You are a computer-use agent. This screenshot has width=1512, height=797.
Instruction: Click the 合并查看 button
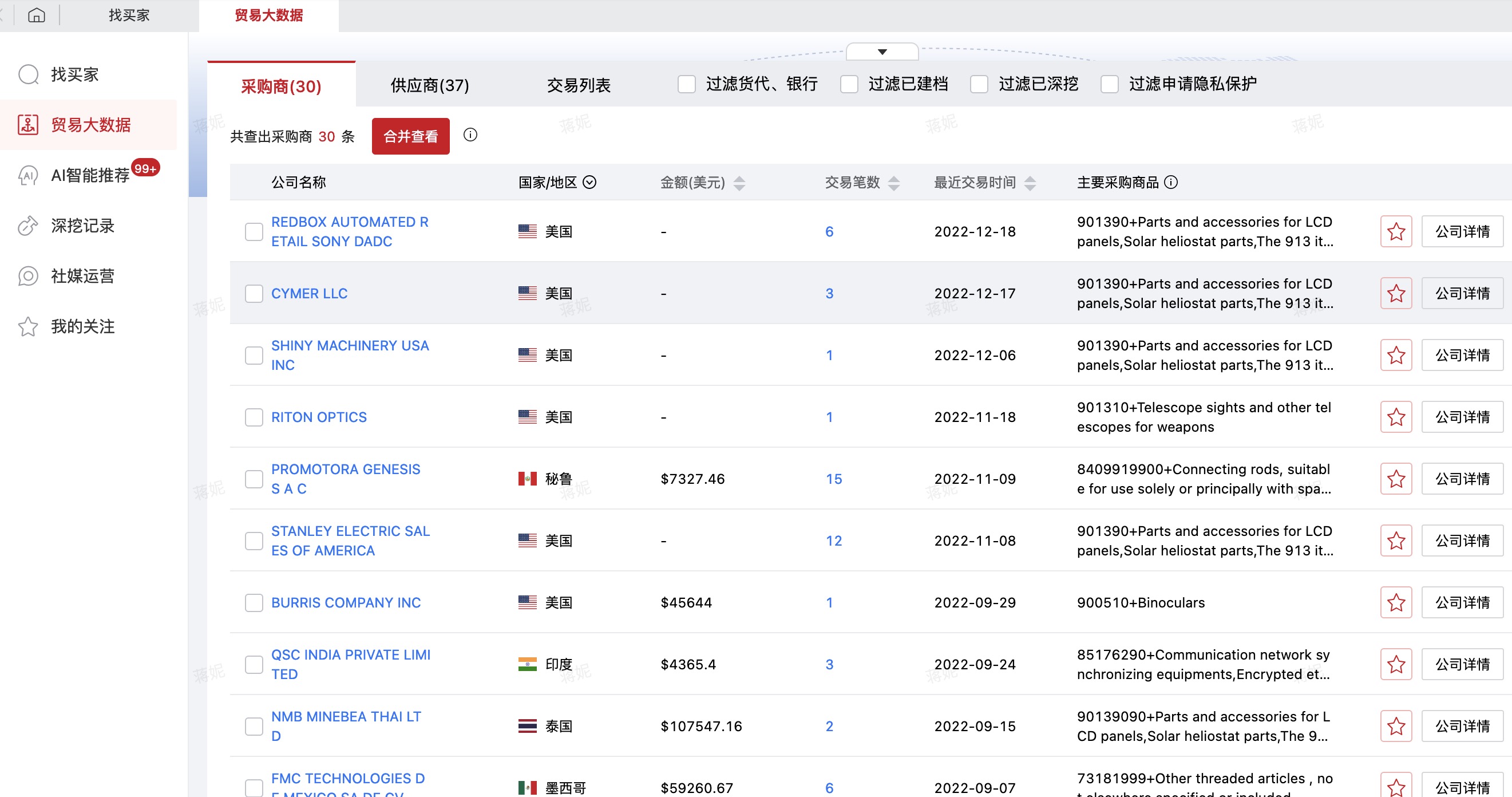(x=410, y=136)
